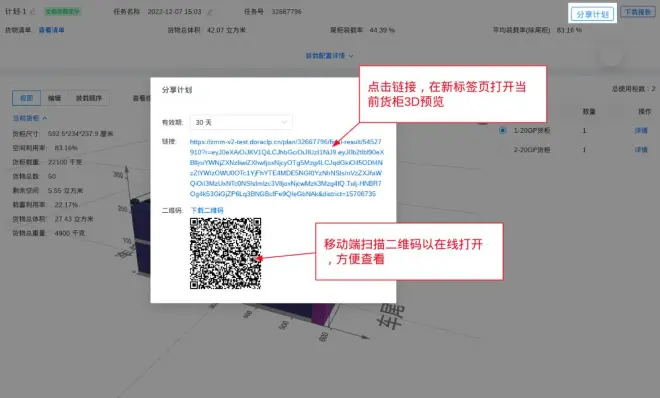Click the 下载报告 button
The height and width of the screenshot is (398, 660).
click(638, 12)
